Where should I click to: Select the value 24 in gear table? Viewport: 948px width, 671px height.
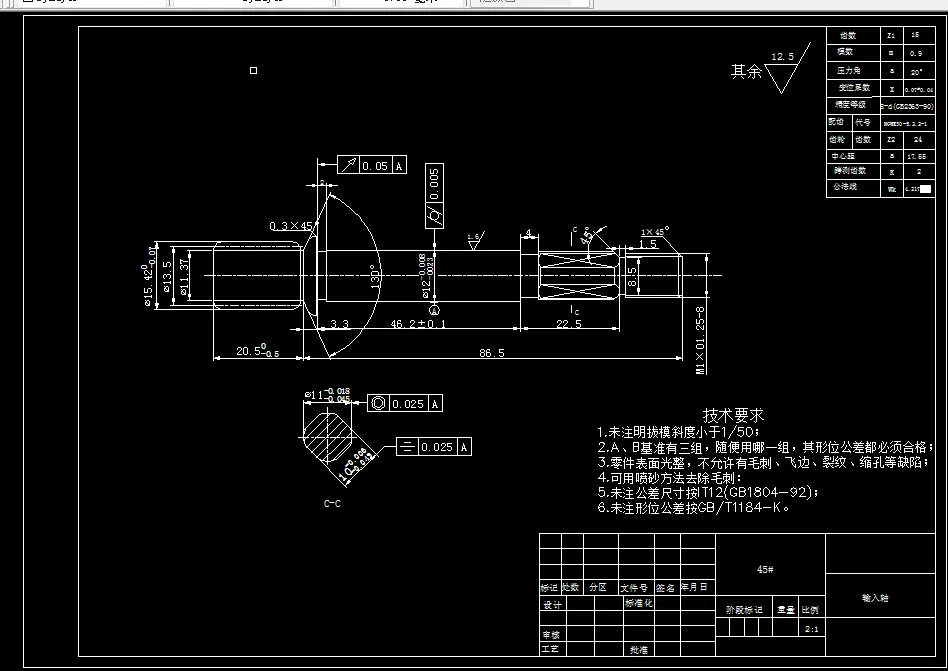click(x=918, y=140)
